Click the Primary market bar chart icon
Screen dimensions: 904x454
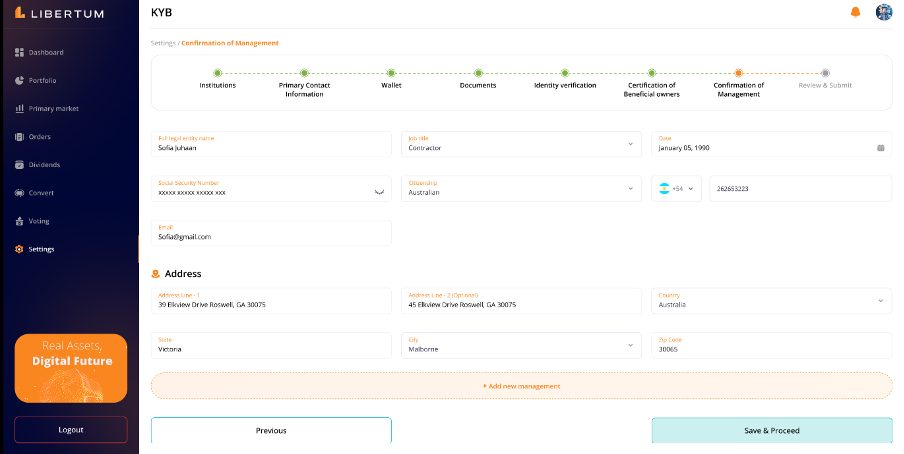tap(20, 108)
